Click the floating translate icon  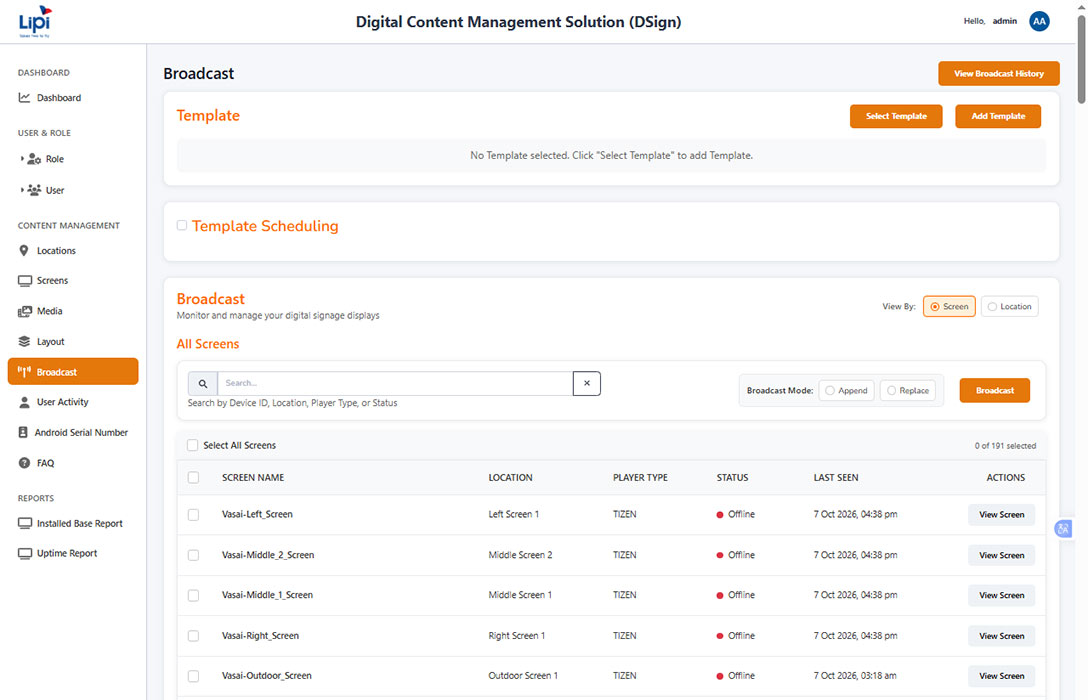tap(1063, 529)
